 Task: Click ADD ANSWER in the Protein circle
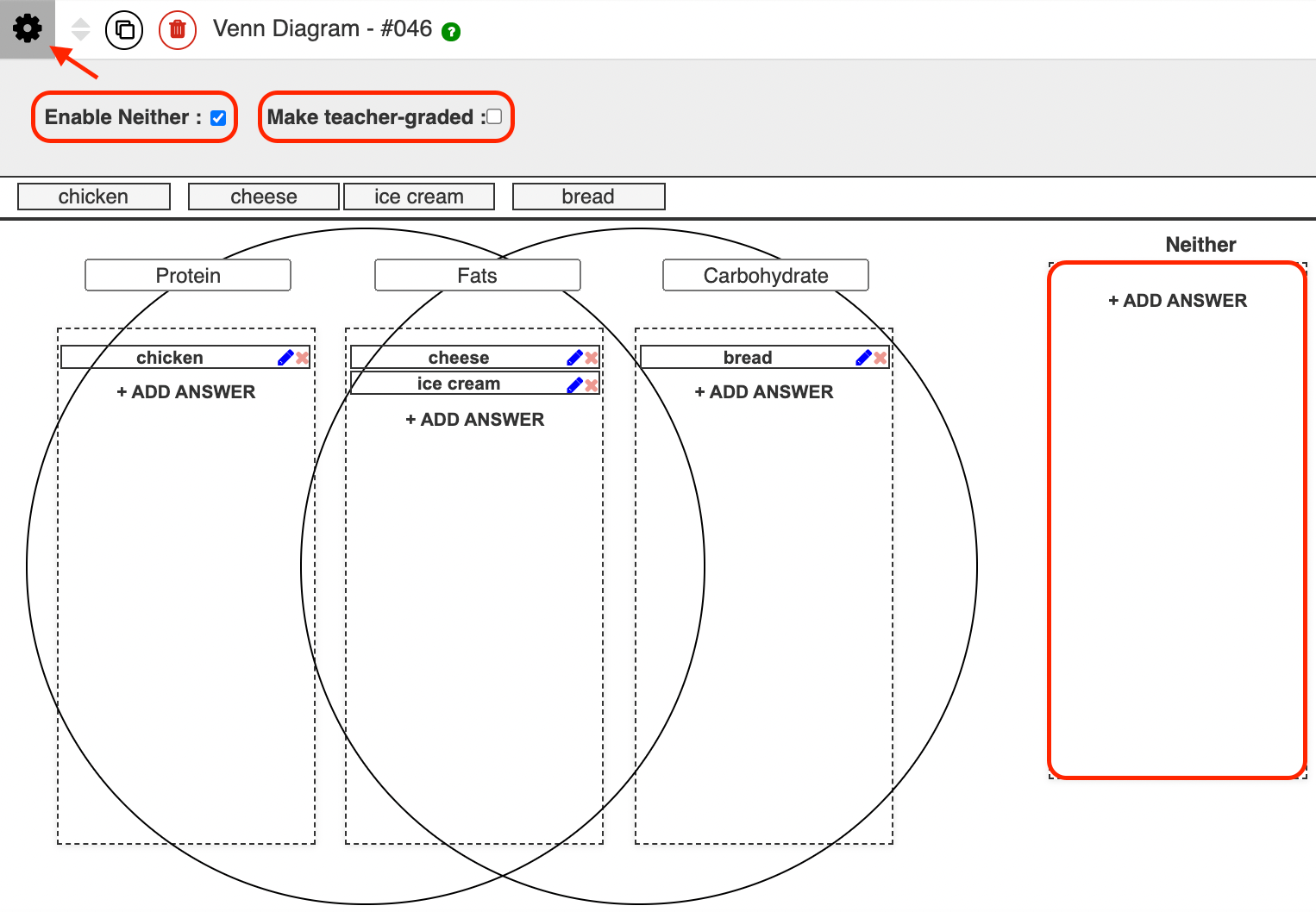coord(186,391)
